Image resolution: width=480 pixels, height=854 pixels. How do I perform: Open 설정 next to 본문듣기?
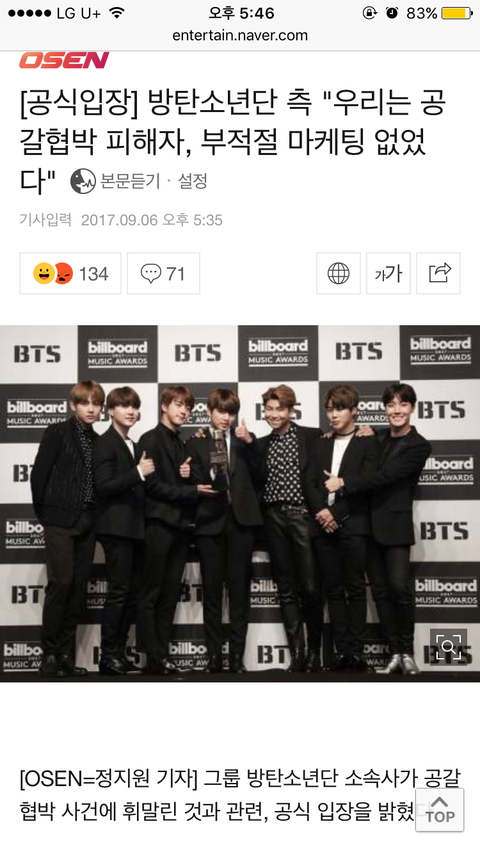(192, 181)
